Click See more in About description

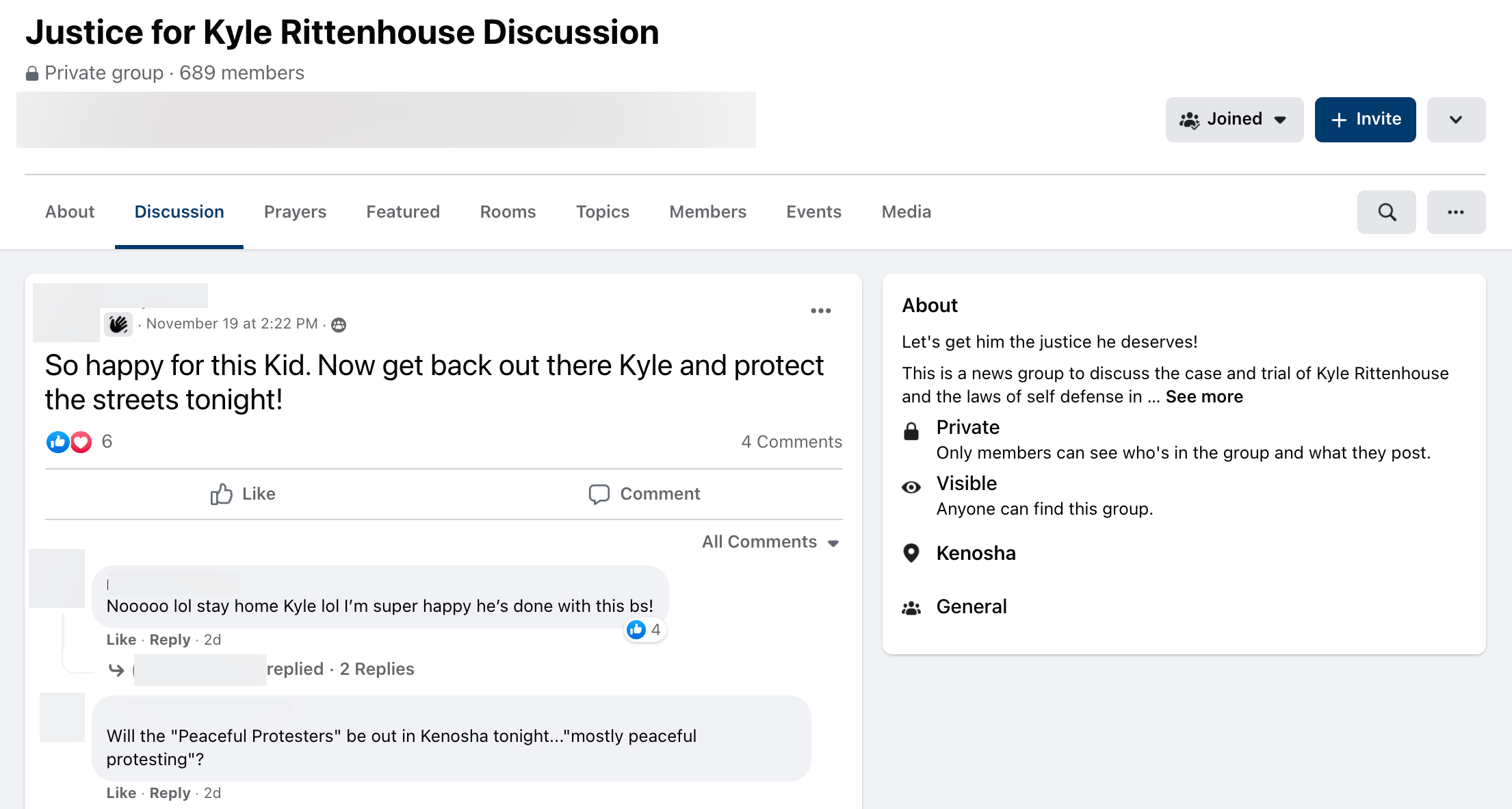(1203, 397)
